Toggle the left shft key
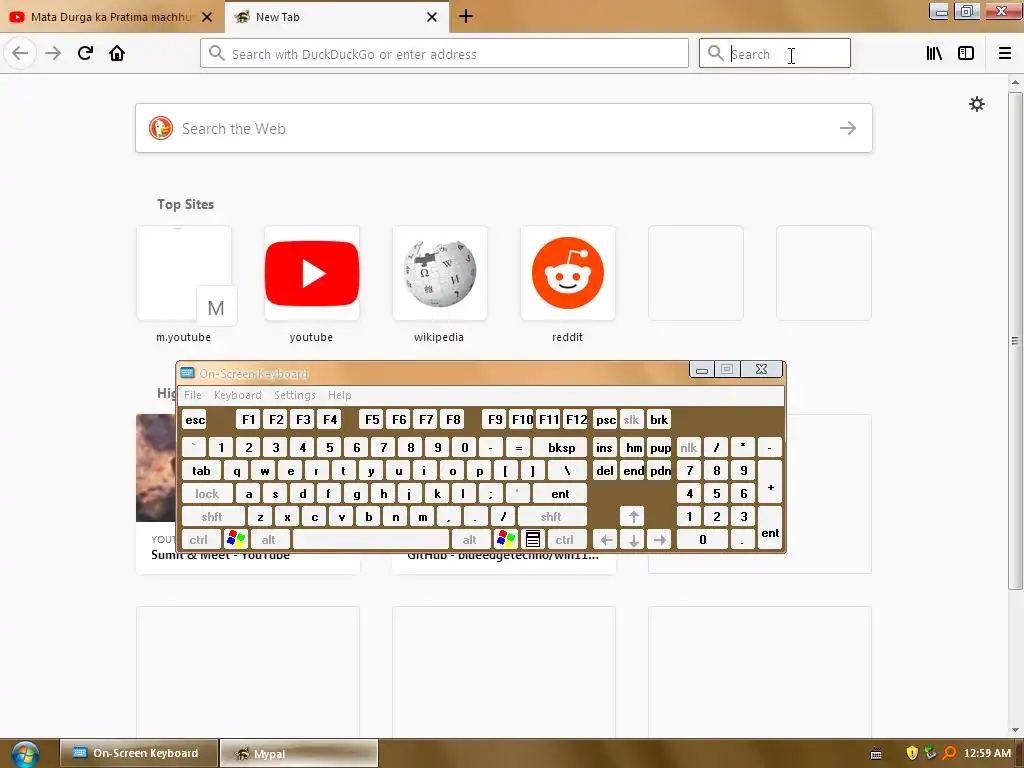 point(212,517)
